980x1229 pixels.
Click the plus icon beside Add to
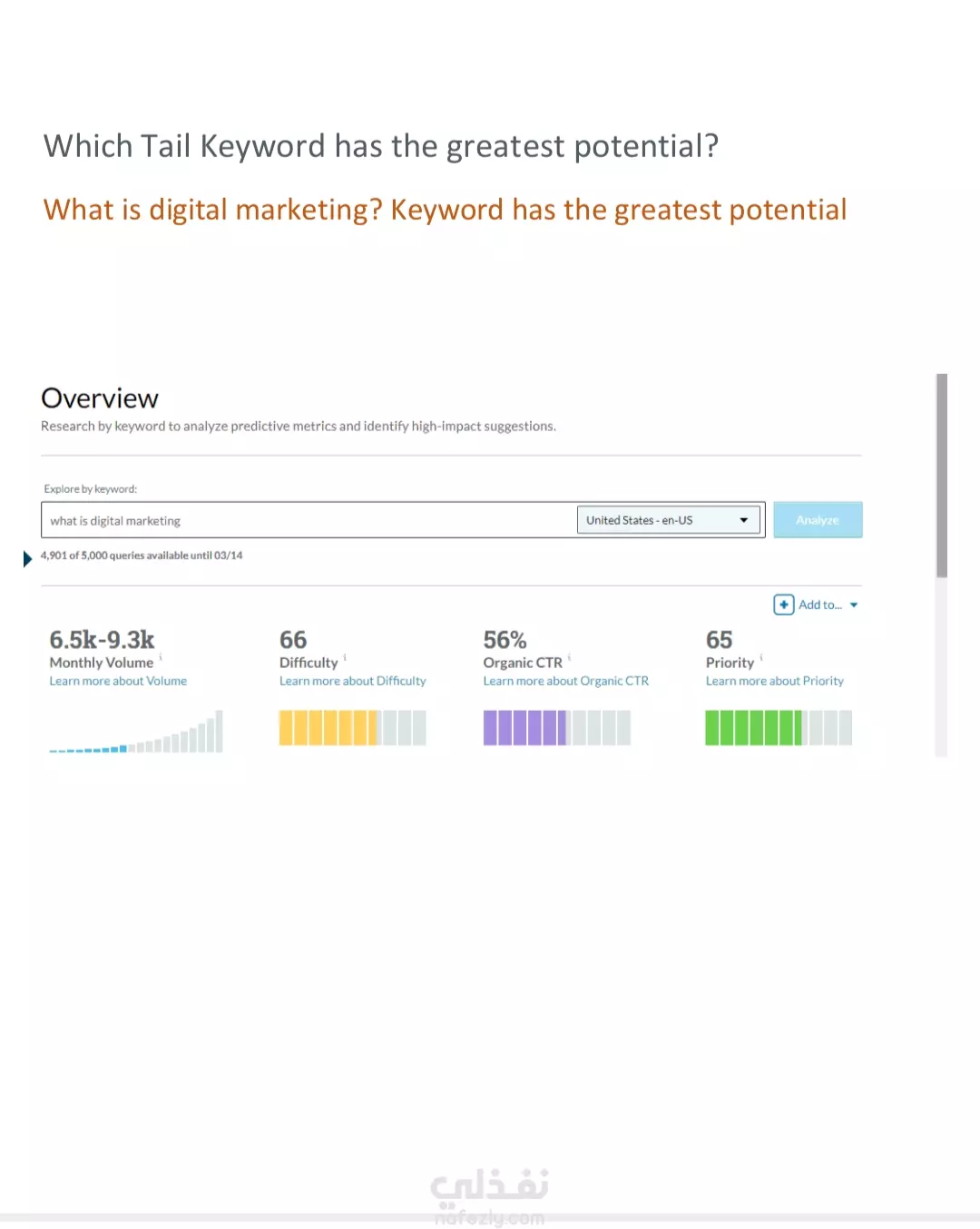tap(784, 605)
